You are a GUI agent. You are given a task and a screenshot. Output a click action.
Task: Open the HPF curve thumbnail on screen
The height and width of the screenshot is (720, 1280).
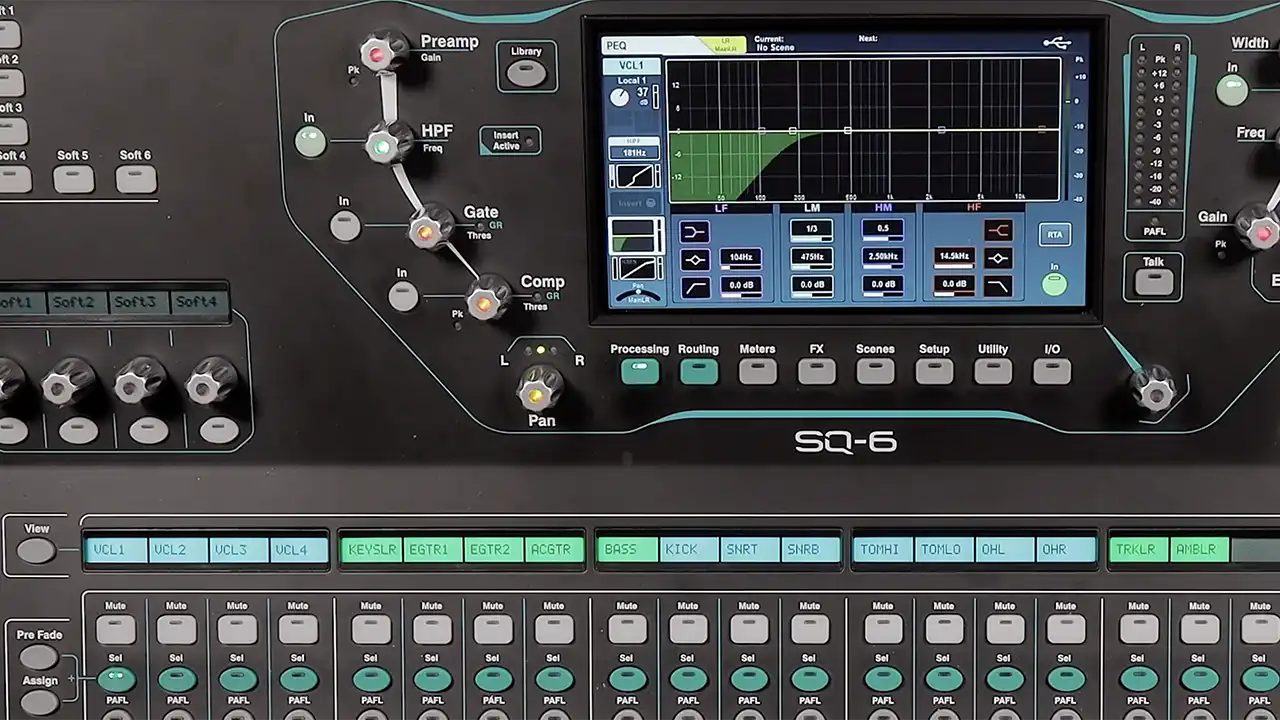click(x=635, y=176)
